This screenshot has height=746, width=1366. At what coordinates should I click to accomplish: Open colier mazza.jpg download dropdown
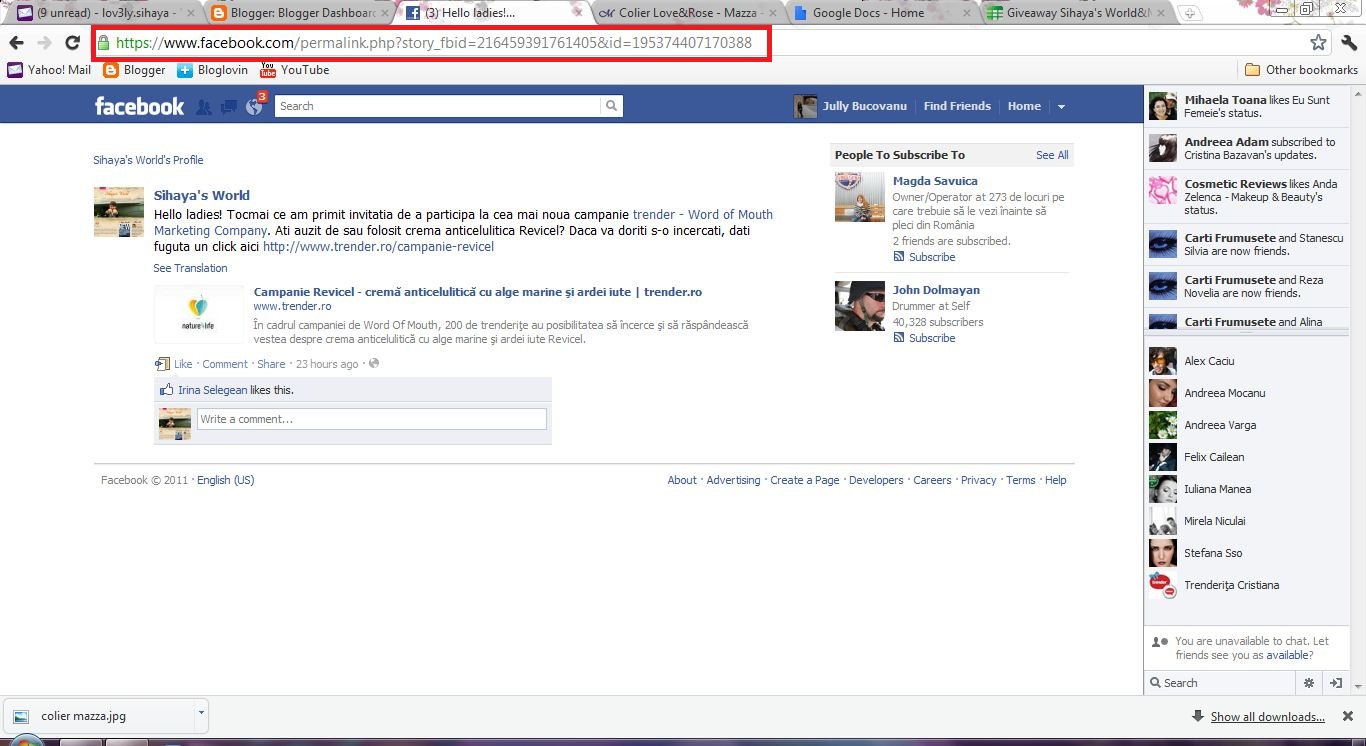tap(201, 714)
